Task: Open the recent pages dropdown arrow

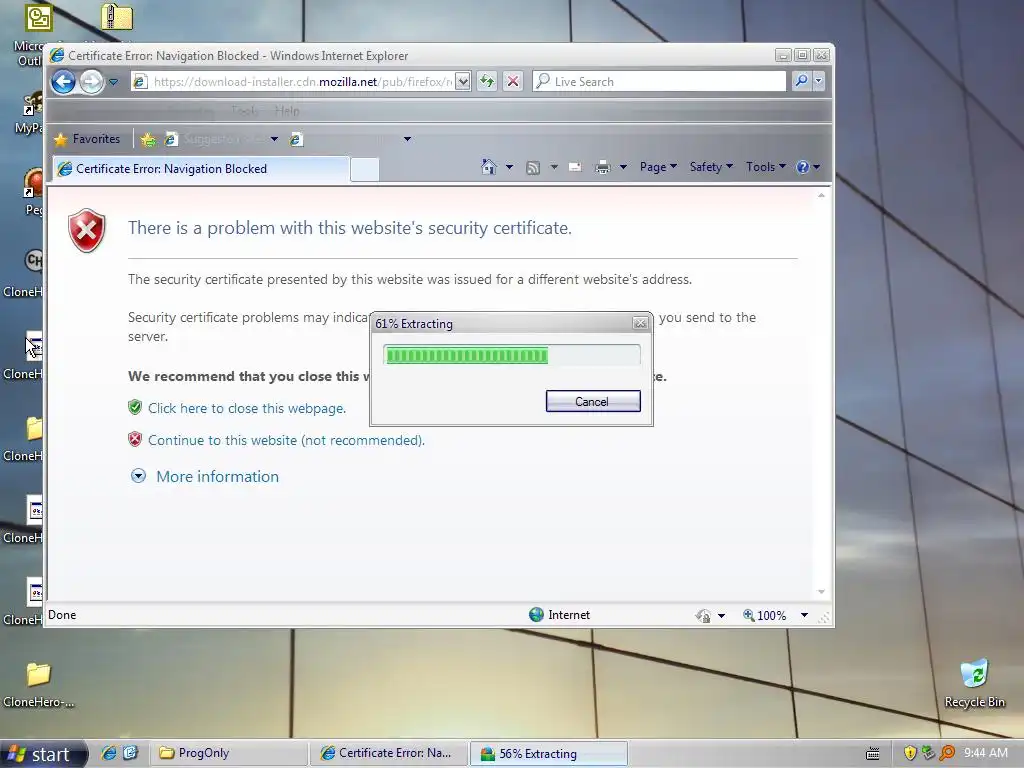Action: [113, 82]
